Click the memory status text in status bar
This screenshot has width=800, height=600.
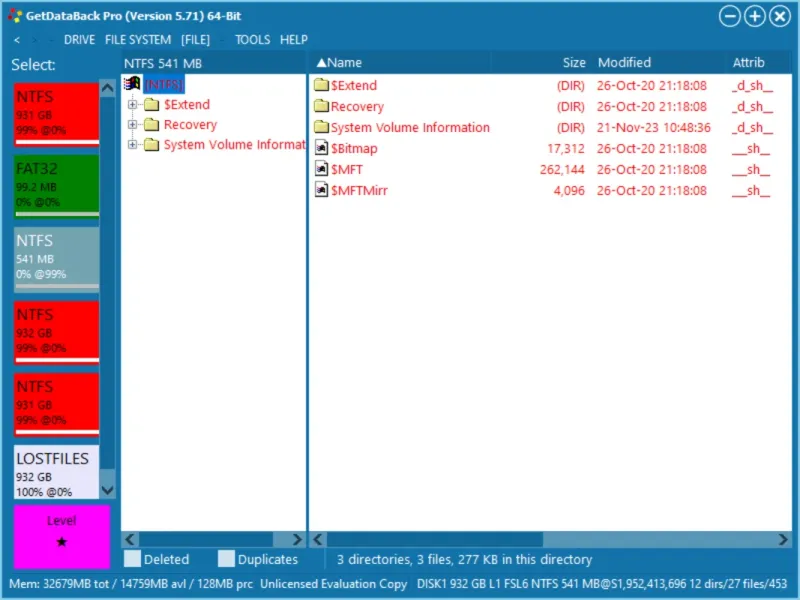pyautogui.click(x=131, y=584)
